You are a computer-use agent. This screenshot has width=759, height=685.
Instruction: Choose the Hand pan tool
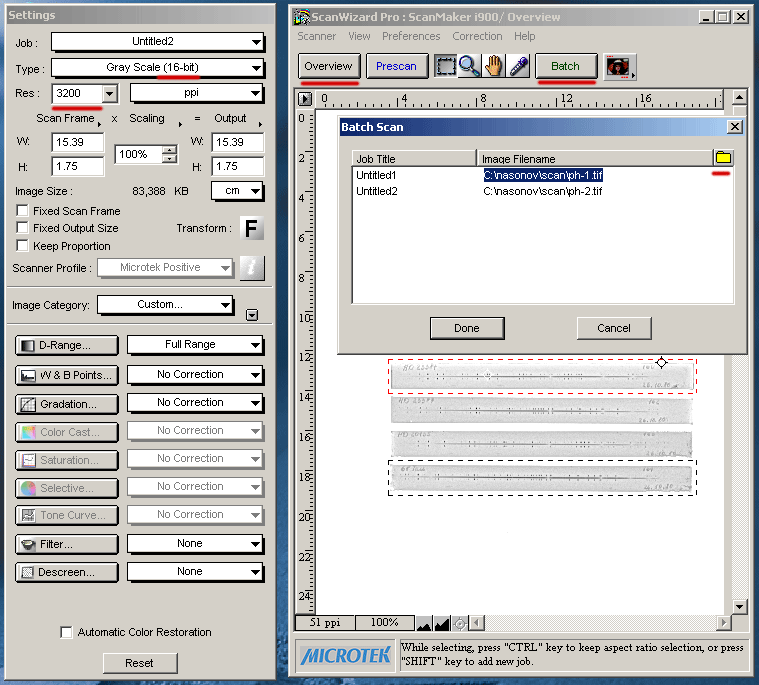(494, 66)
